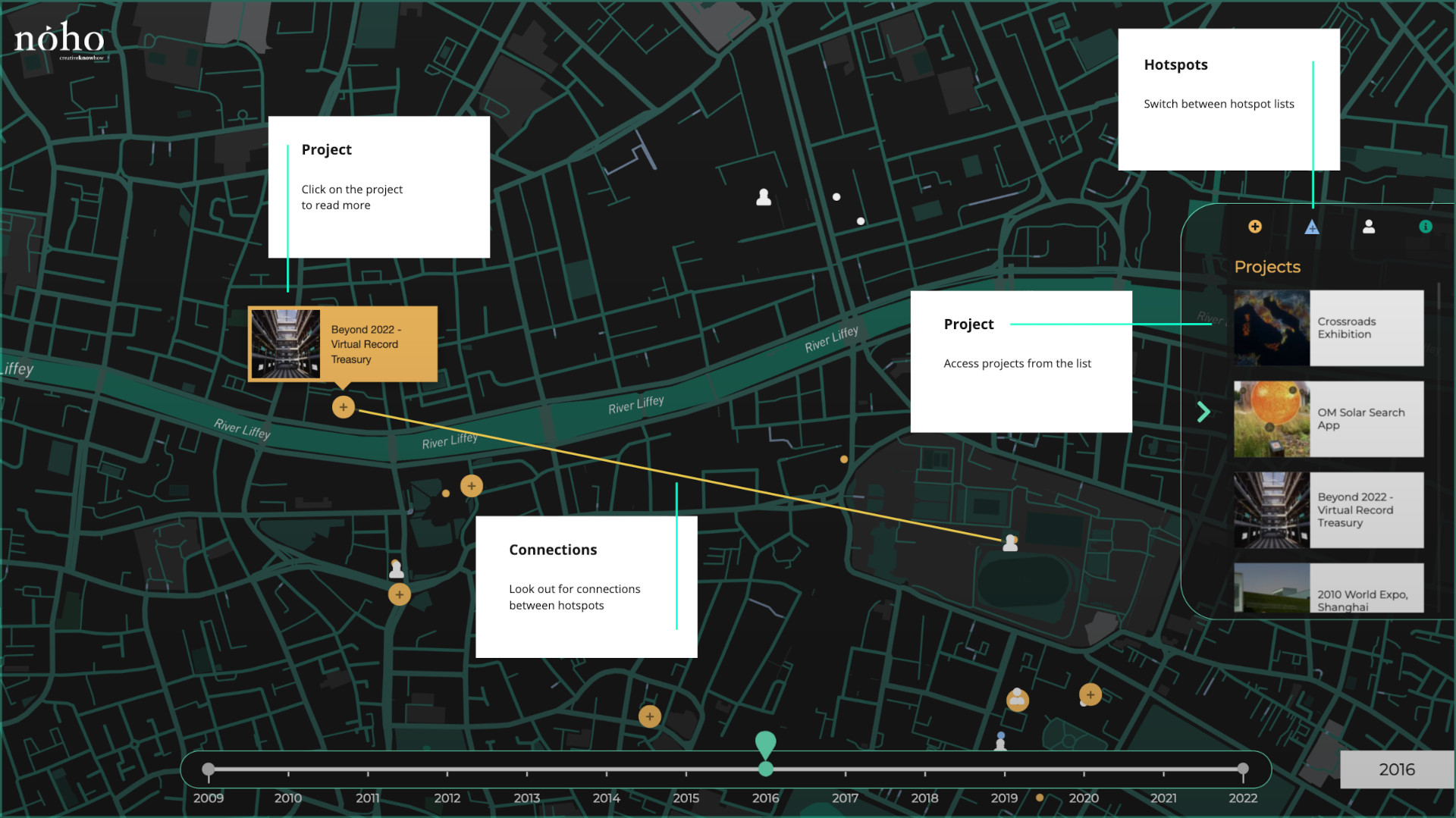Open the Crossroads Exhibition project
Screen dimensions: 1456x818
coord(1329,328)
